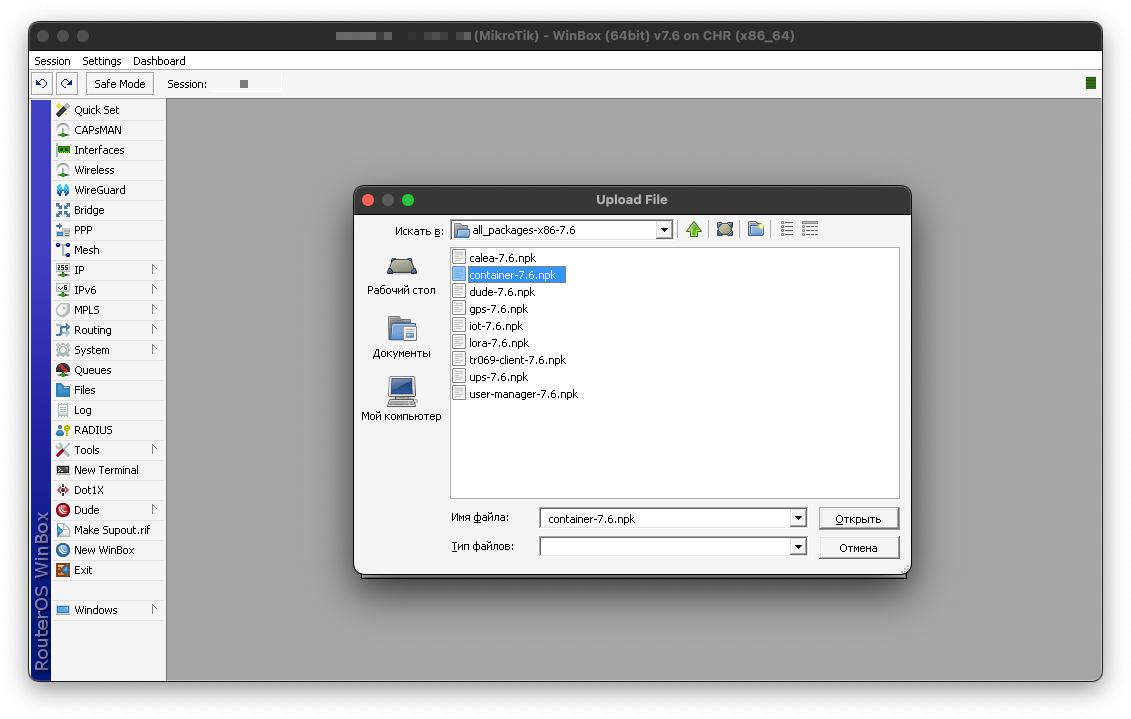The height and width of the screenshot is (719, 1131).
Task: Enable Safe Mode
Action: [x=119, y=83]
